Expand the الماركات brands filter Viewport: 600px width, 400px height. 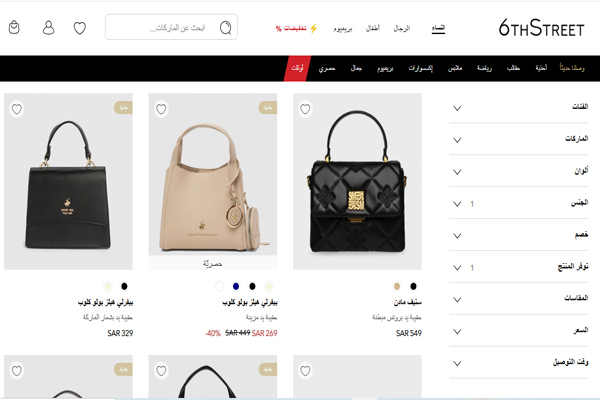[x=519, y=139]
